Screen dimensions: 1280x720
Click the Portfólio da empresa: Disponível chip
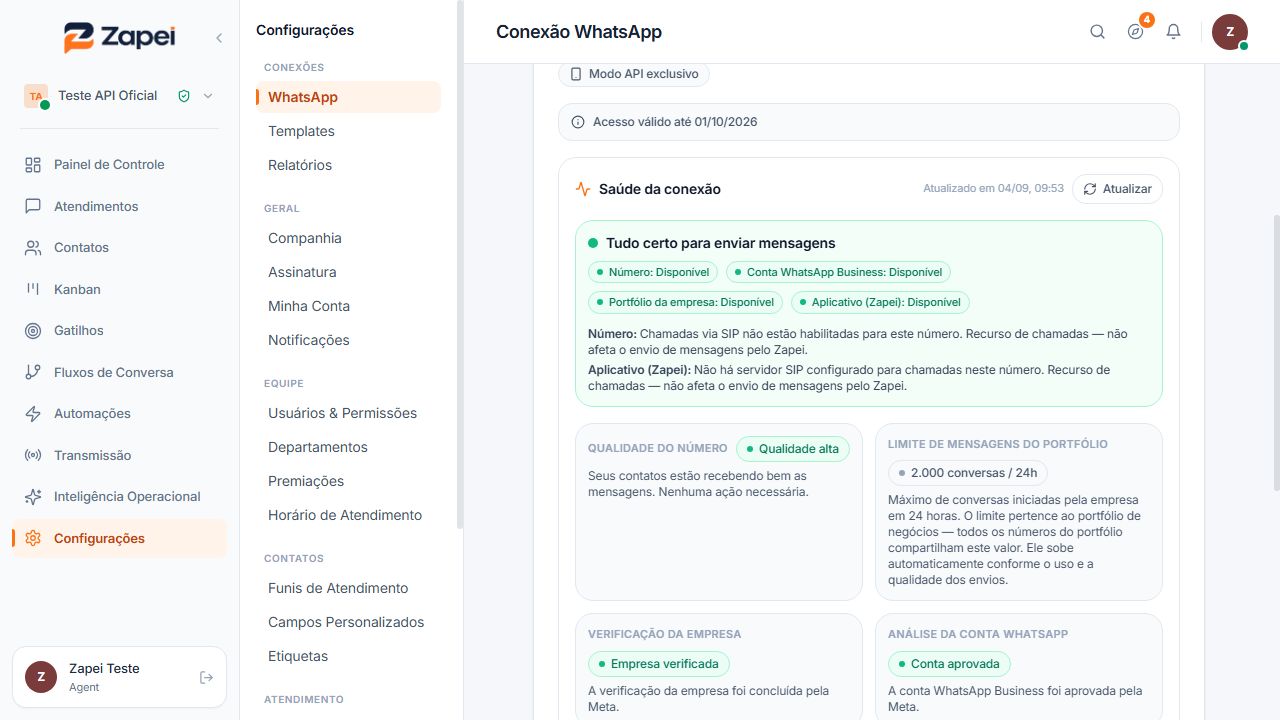685,302
